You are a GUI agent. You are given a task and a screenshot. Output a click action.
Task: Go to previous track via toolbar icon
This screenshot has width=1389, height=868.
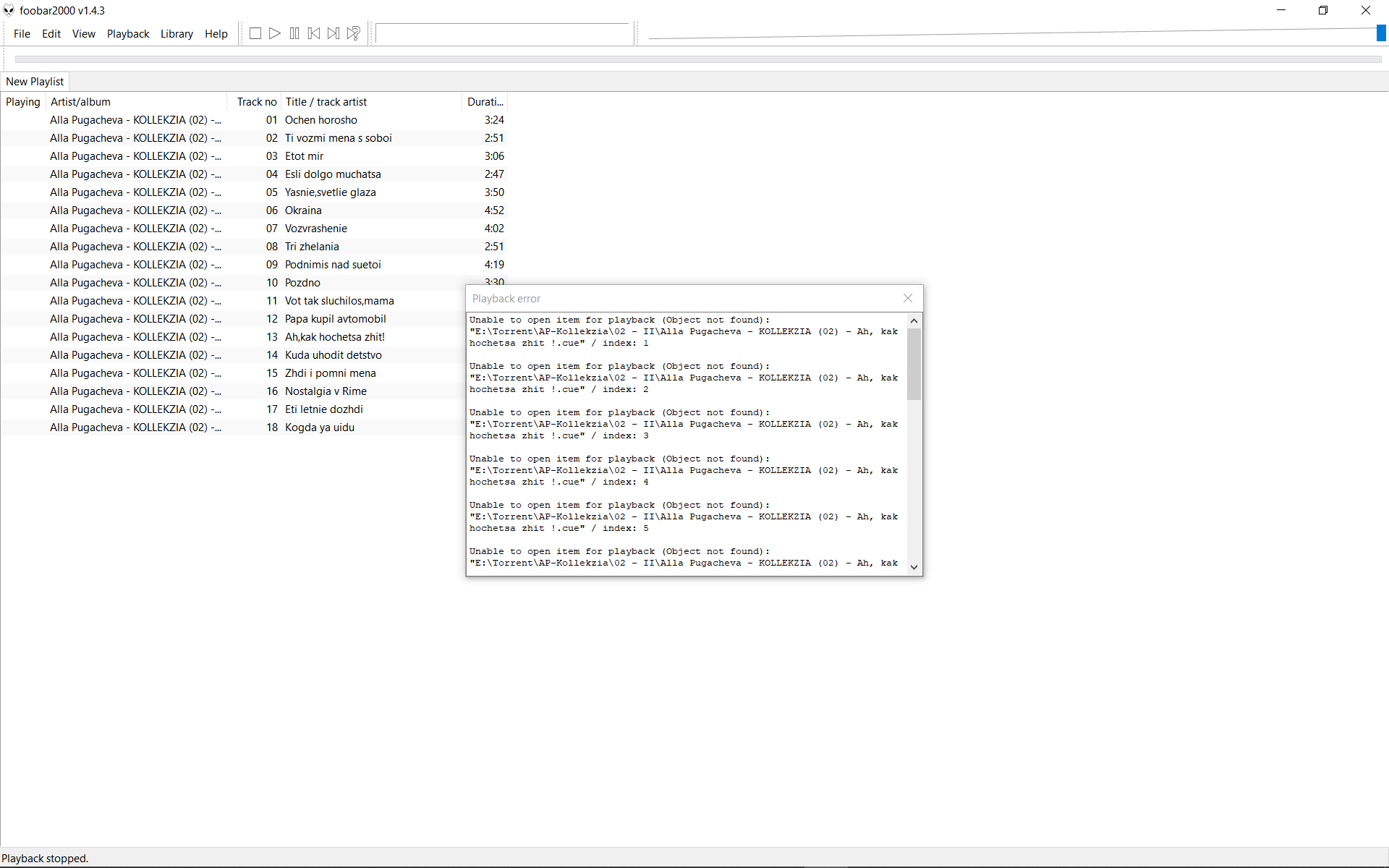(314, 33)
